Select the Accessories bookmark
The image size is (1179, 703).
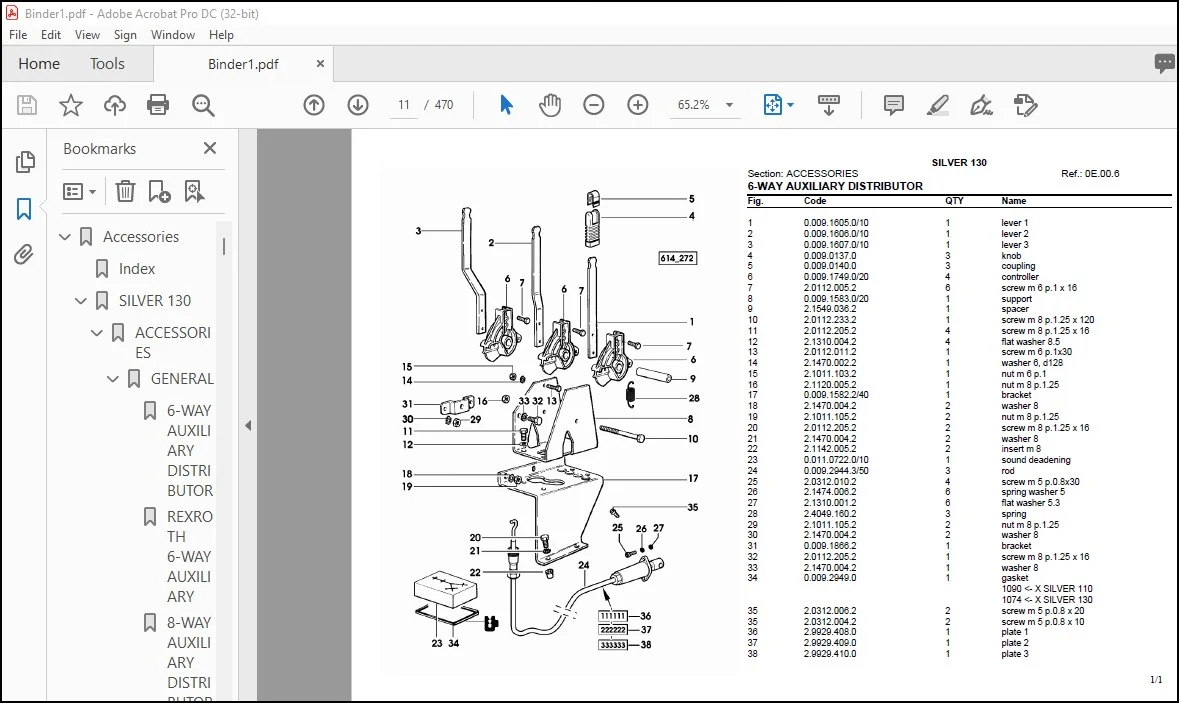click(141, 237)
